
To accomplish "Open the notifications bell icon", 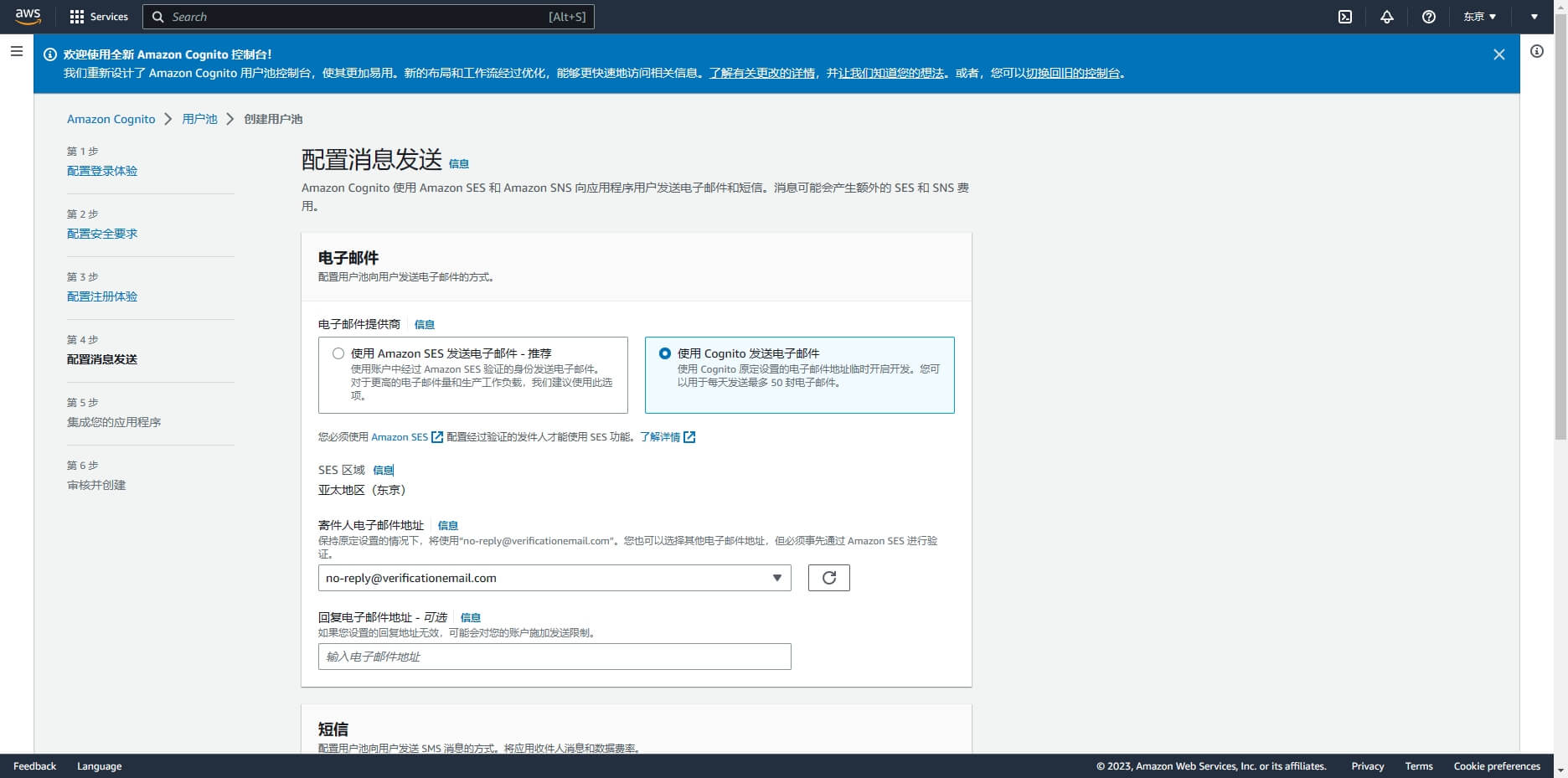I will point(1387,17).
